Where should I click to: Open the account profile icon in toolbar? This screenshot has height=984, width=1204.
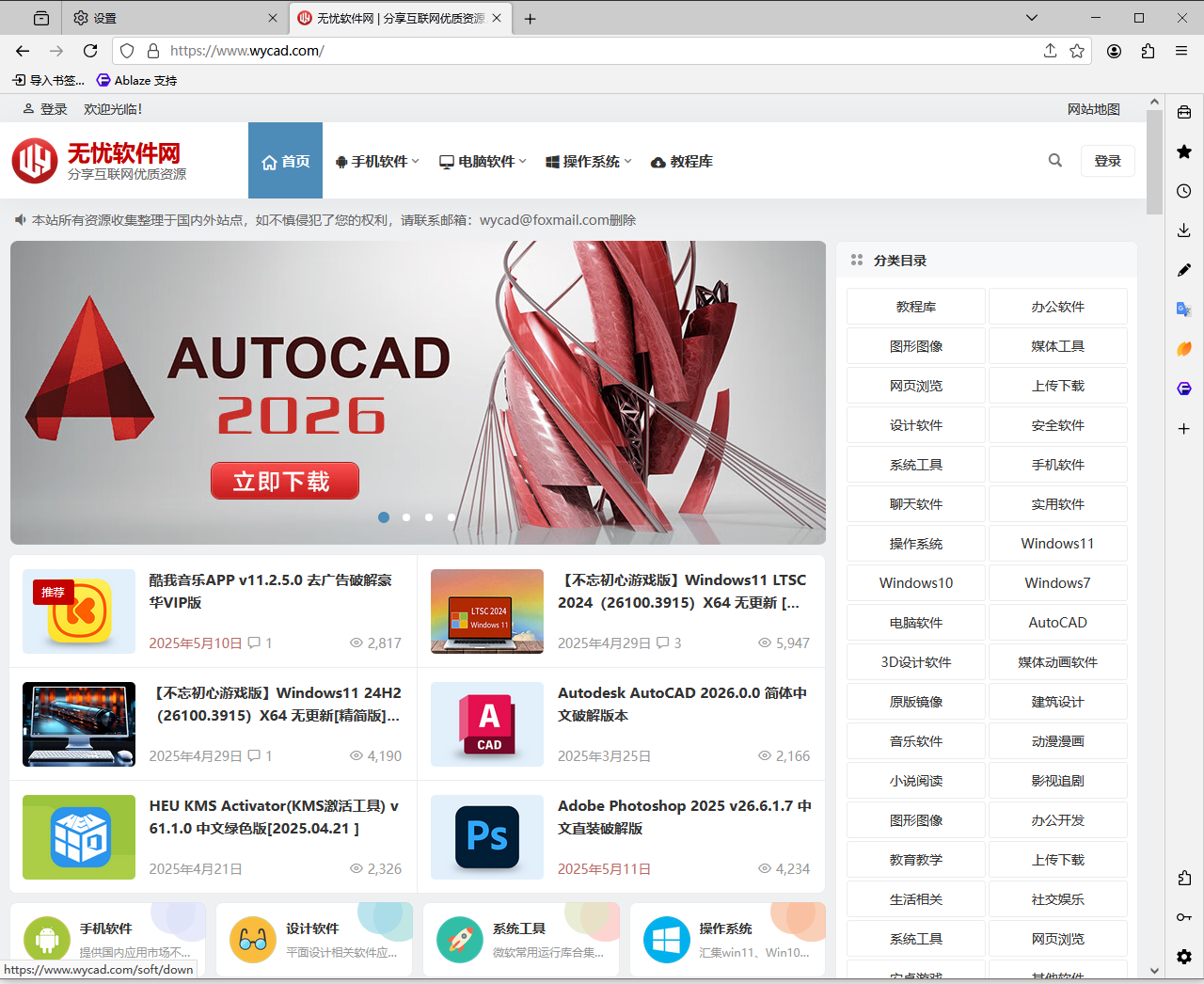pos(1113,51)
